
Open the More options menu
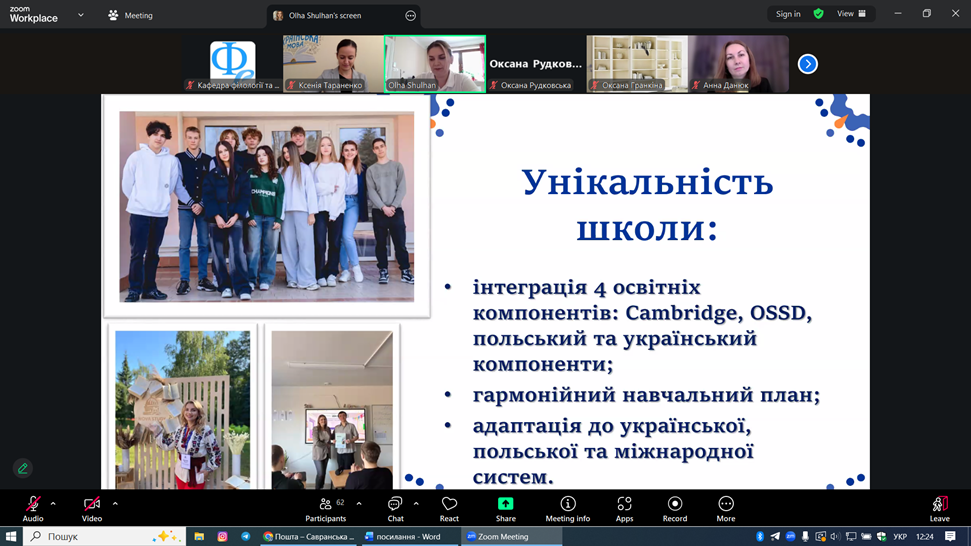726,508
